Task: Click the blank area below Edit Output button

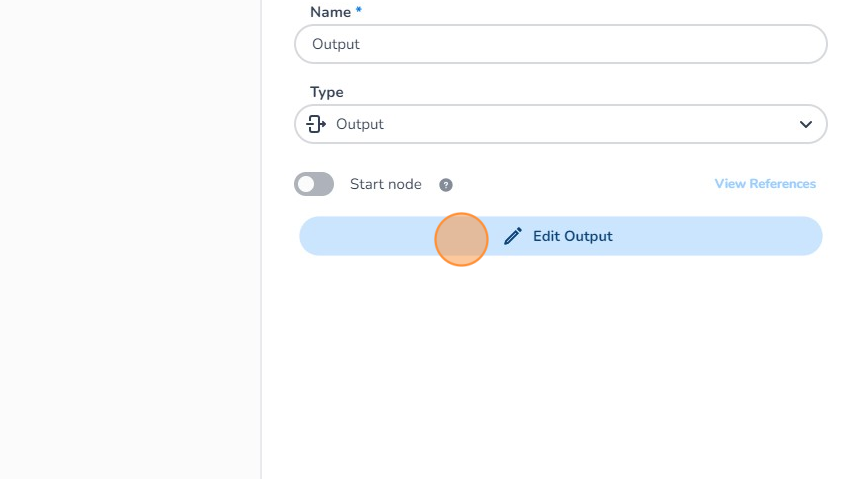Action: [560, 370]
